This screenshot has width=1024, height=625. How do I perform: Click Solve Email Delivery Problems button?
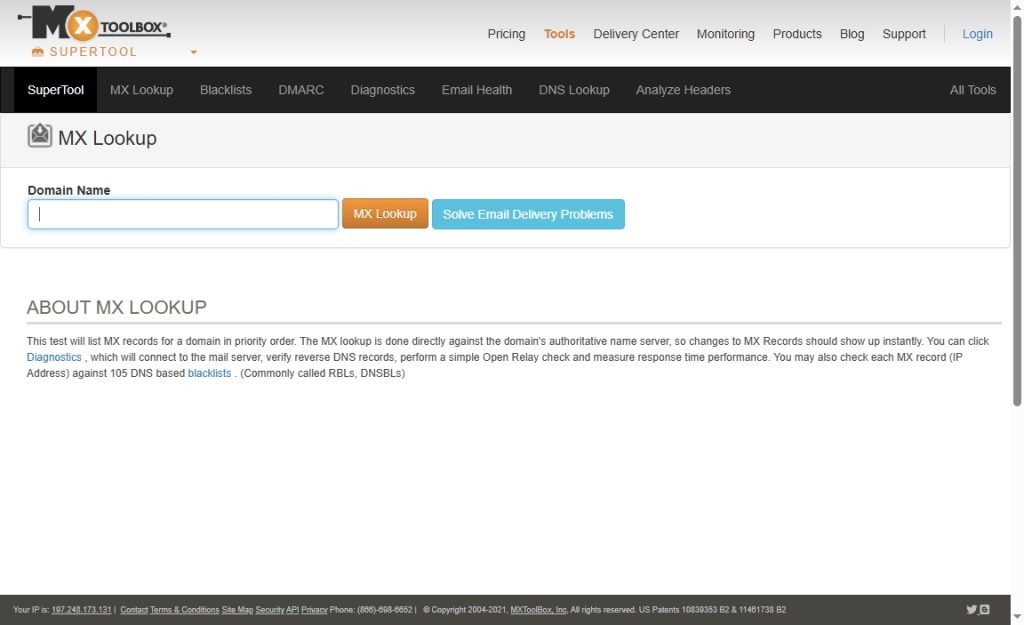click(x=528, y=214)
